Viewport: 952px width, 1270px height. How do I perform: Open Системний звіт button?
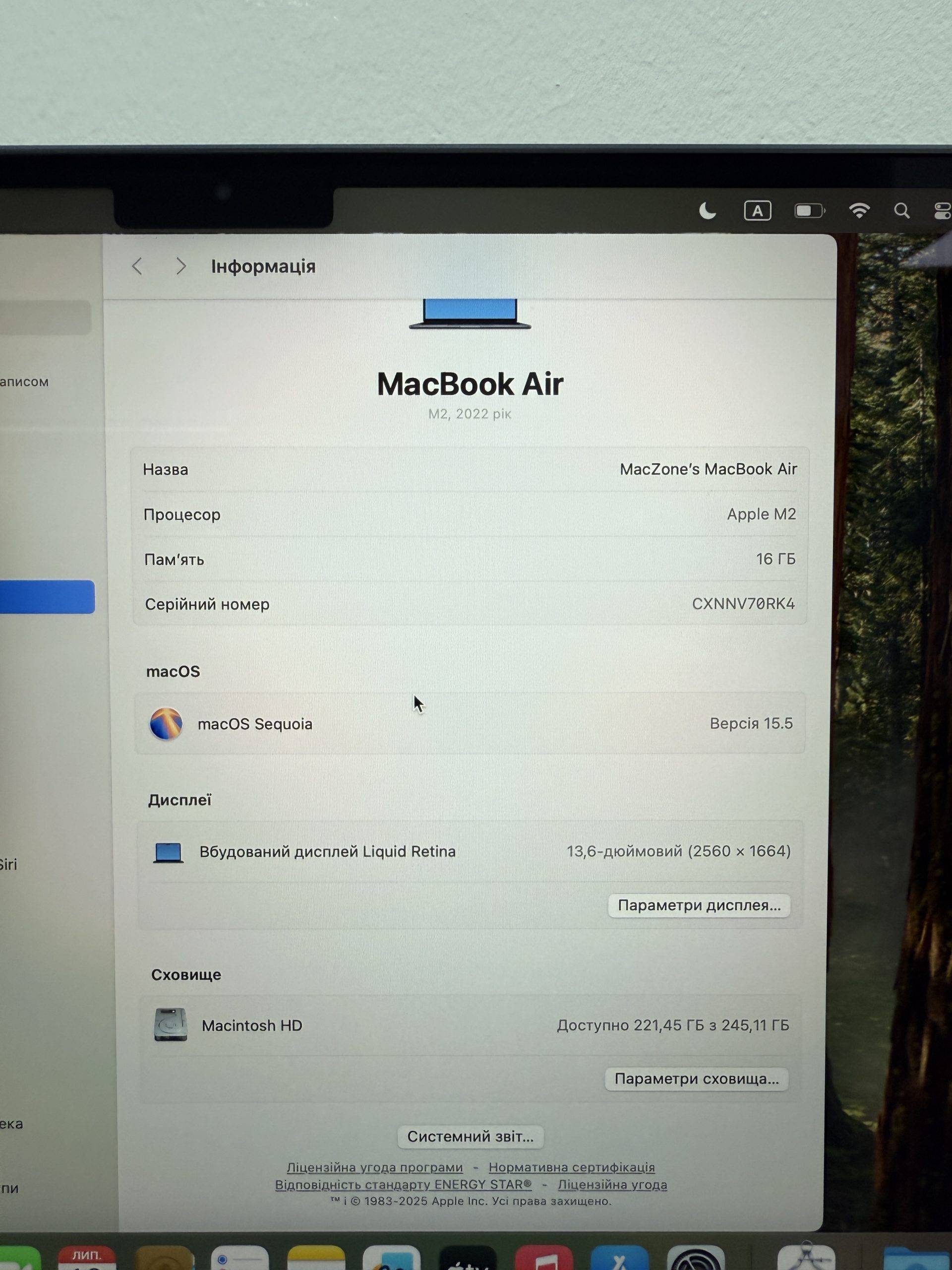[471, 1137]
